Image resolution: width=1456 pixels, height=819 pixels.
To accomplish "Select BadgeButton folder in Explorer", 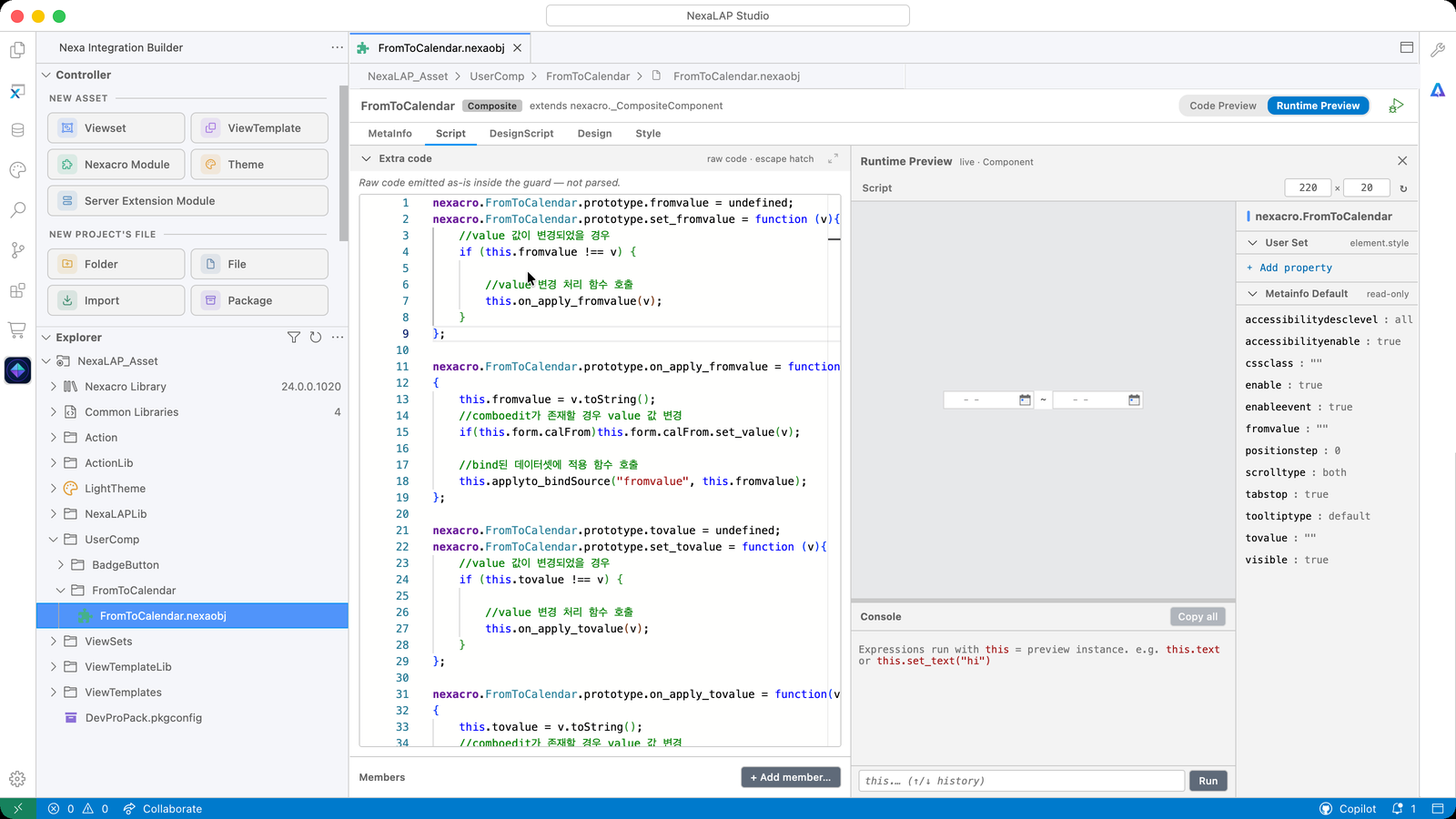I will pos(126,565).
